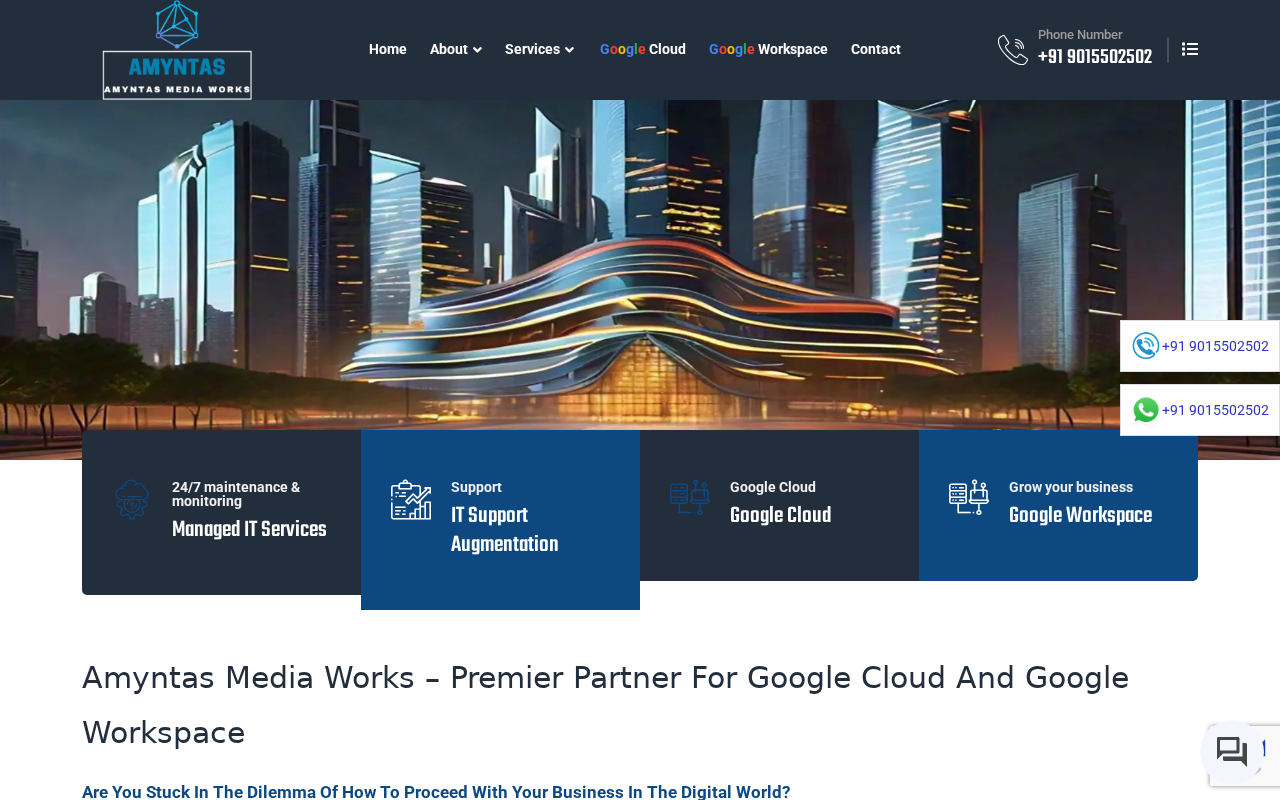The image size is (1280, 800).
Task: Click the side call number link
Action: click(1215, 346)
